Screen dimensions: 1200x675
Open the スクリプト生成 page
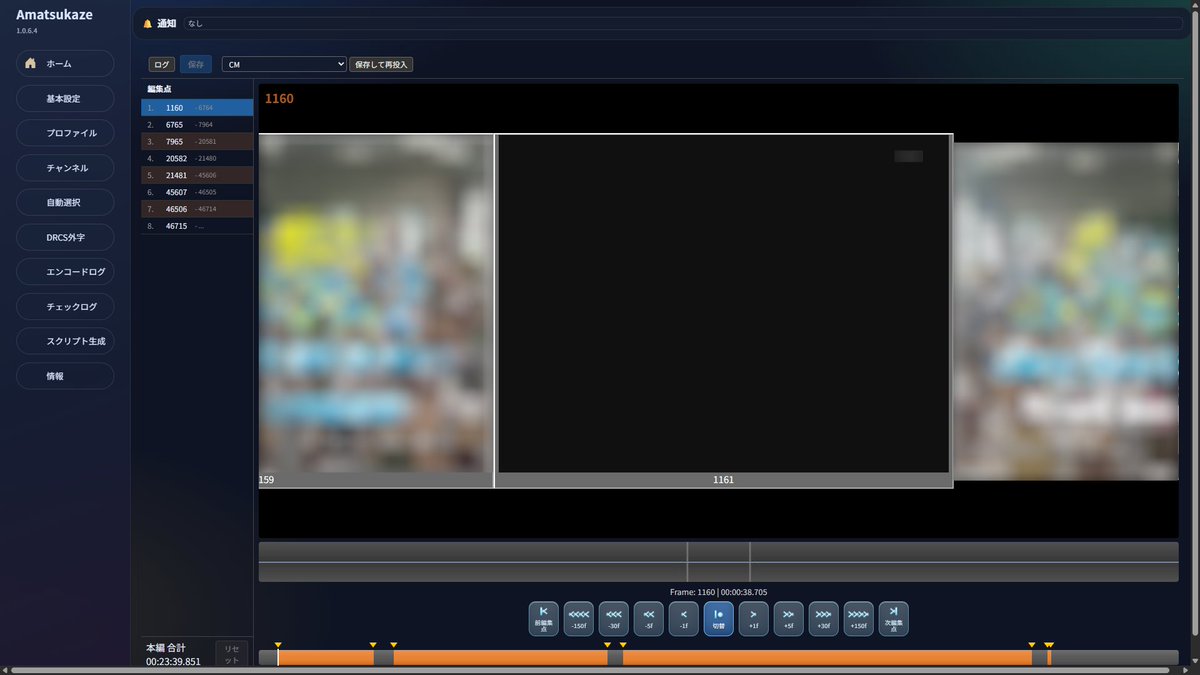tap(65, 341)
